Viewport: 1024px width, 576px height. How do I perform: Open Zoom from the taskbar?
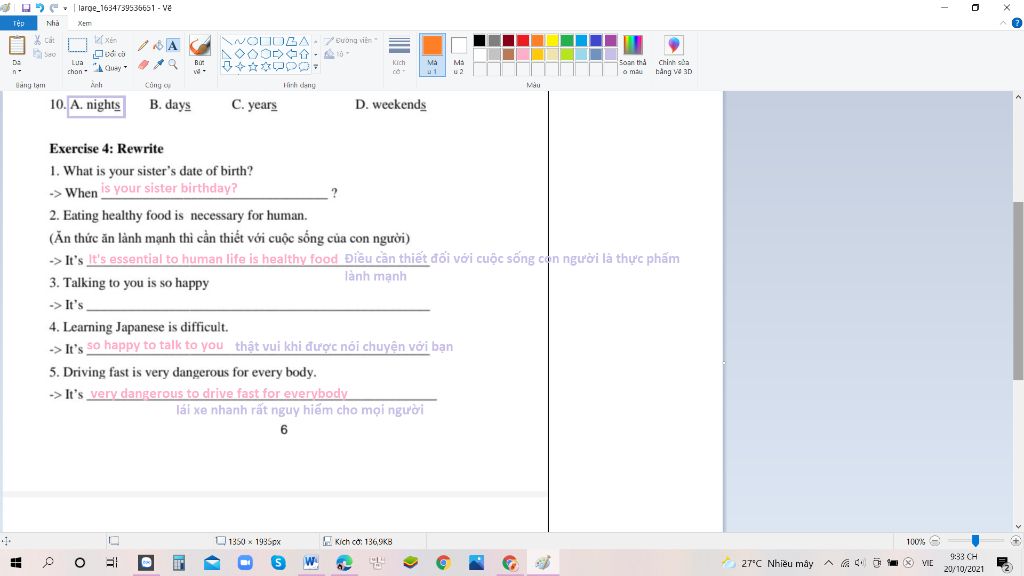[245, 562]
